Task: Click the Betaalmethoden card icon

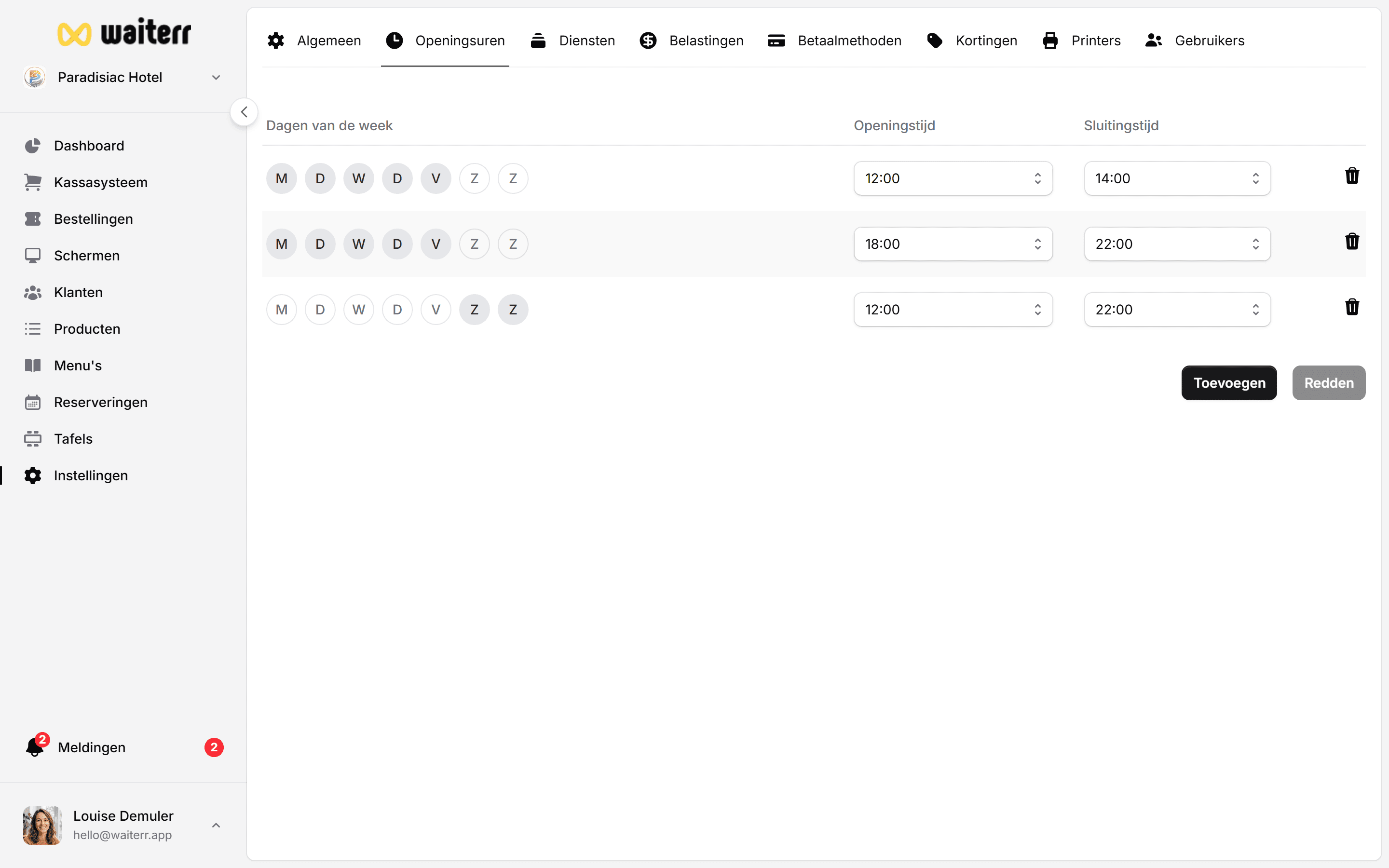Action: coord(776,41)
